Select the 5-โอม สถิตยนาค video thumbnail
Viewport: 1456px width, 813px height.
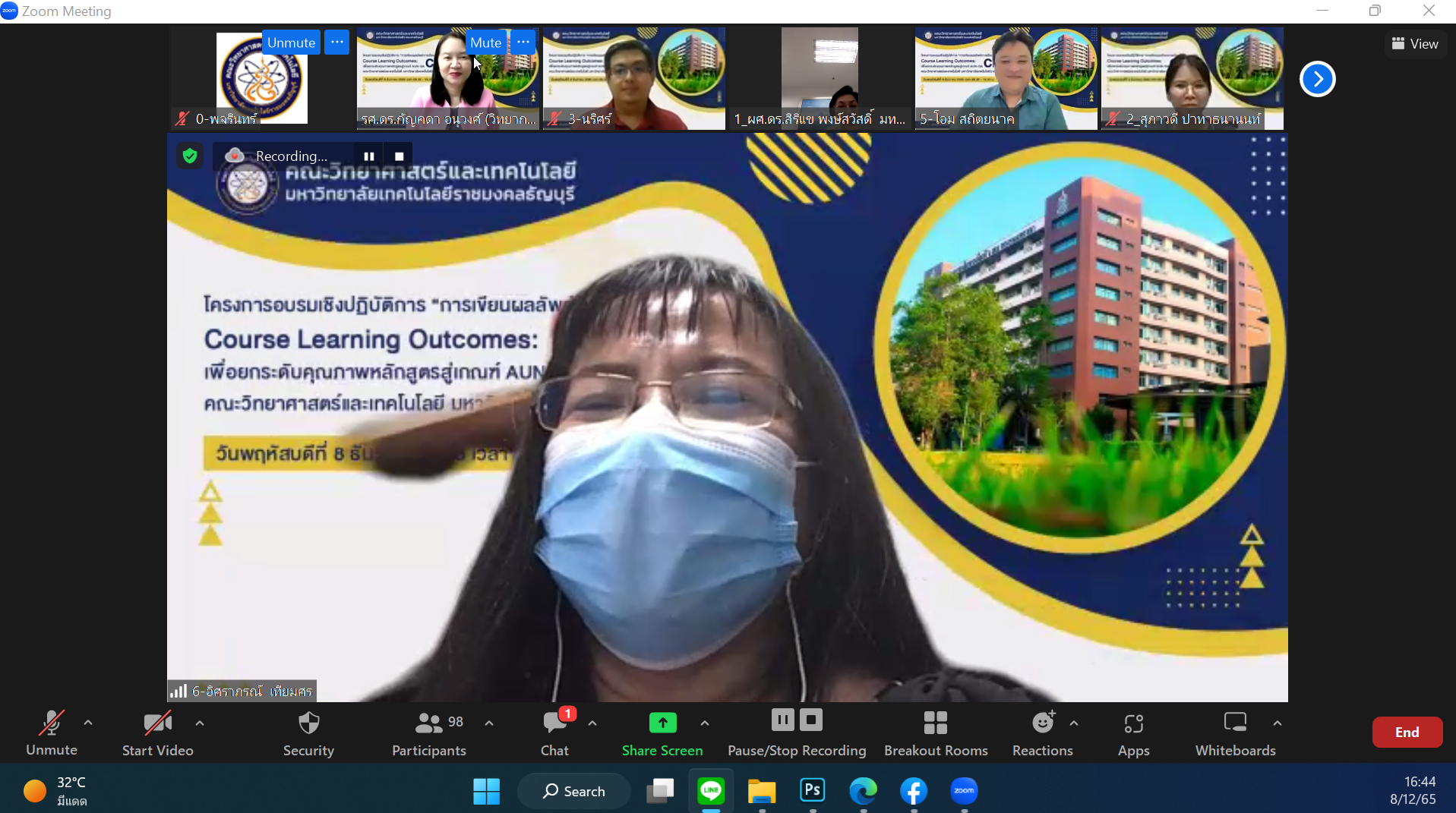pos(1006,78)
